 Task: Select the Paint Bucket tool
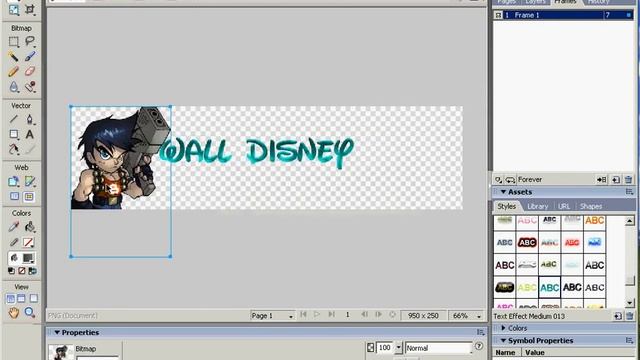click(30, 227)
